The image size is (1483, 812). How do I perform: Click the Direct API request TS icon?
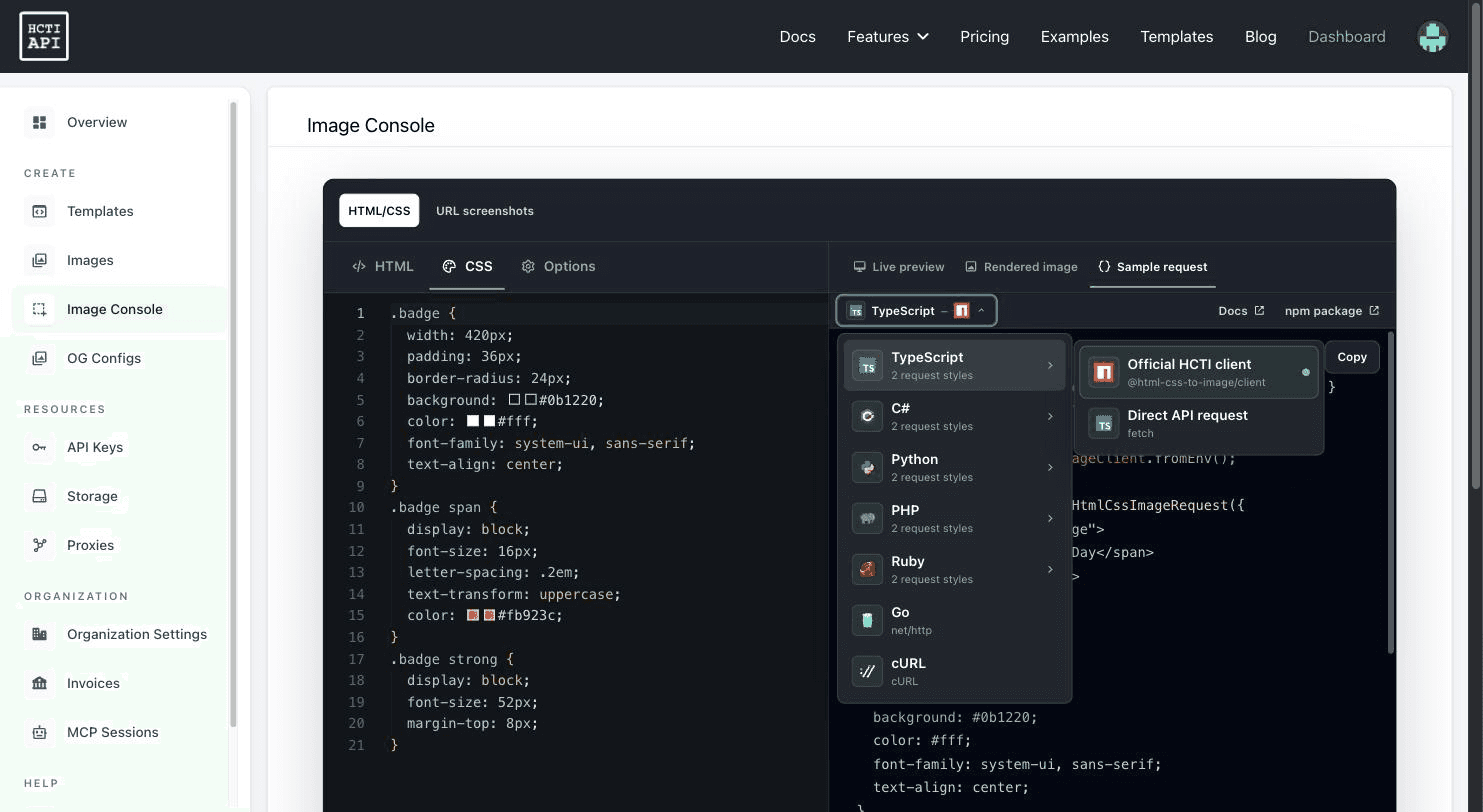click(1104, 424)
